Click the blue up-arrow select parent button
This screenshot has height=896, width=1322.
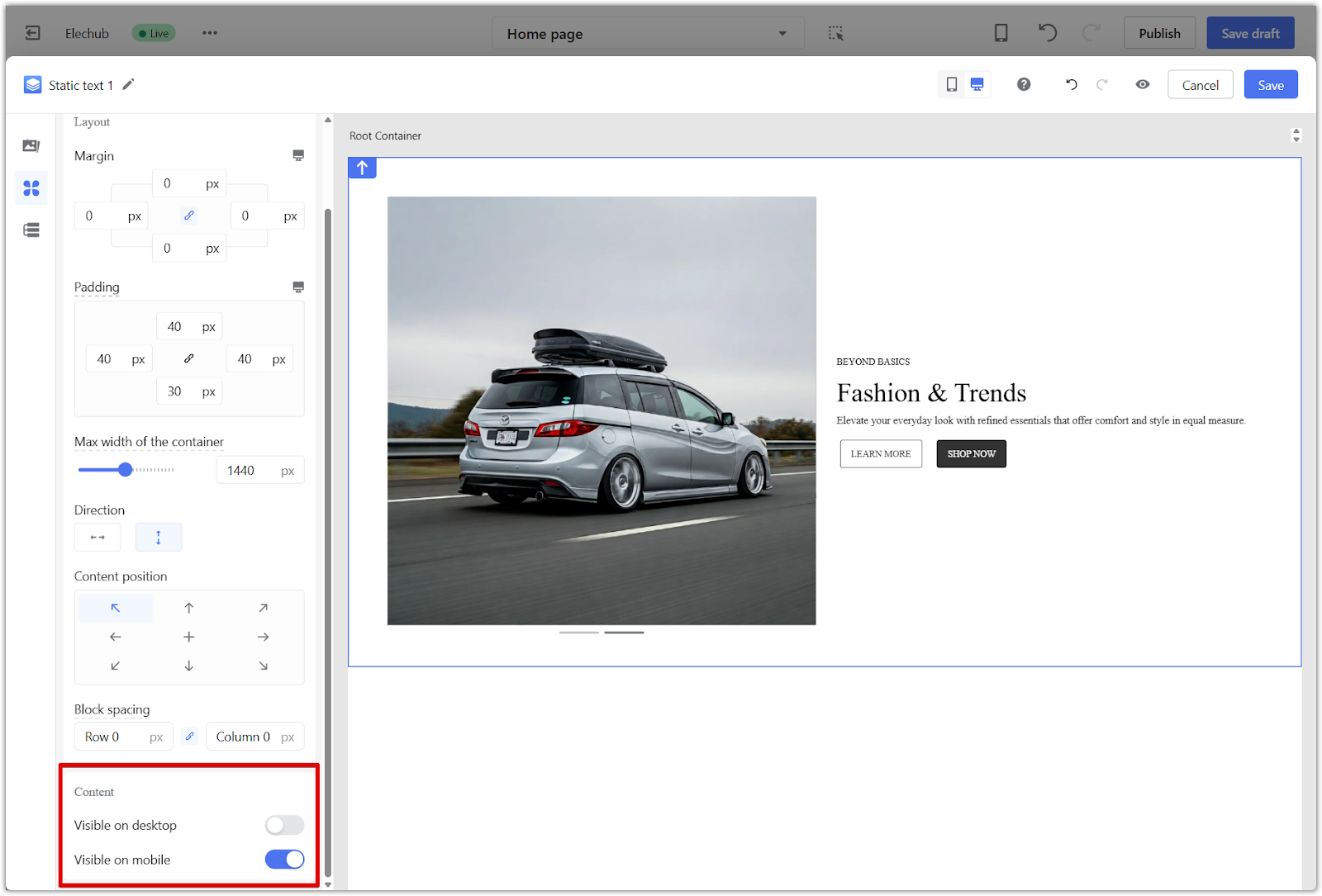363,168
